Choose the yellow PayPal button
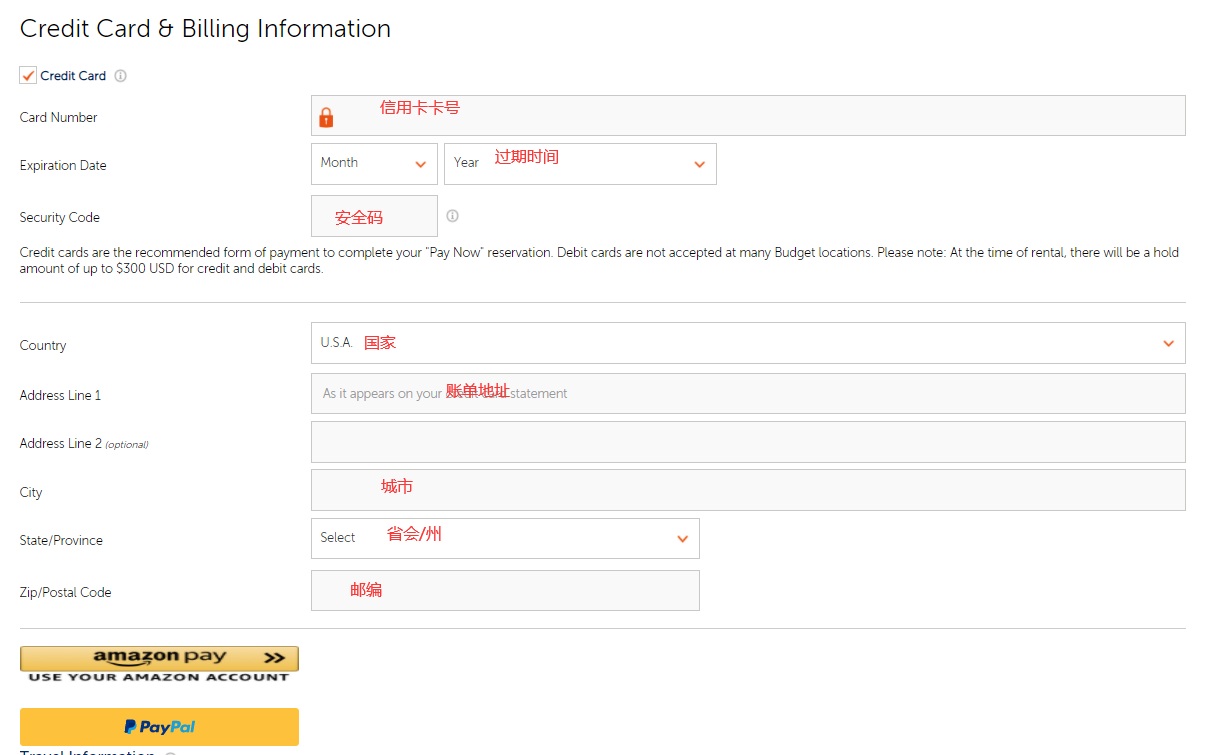1214x755 pixels. tap(159, 727)
